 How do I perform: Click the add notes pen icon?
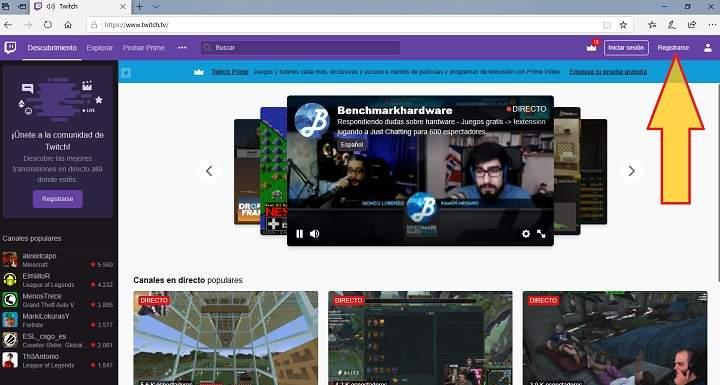coord(672,25)
